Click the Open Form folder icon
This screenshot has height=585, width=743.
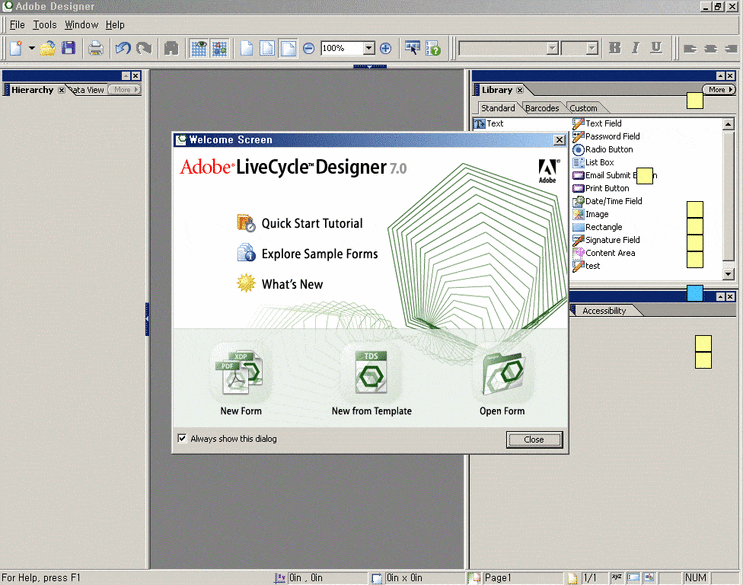click(501, 374)
